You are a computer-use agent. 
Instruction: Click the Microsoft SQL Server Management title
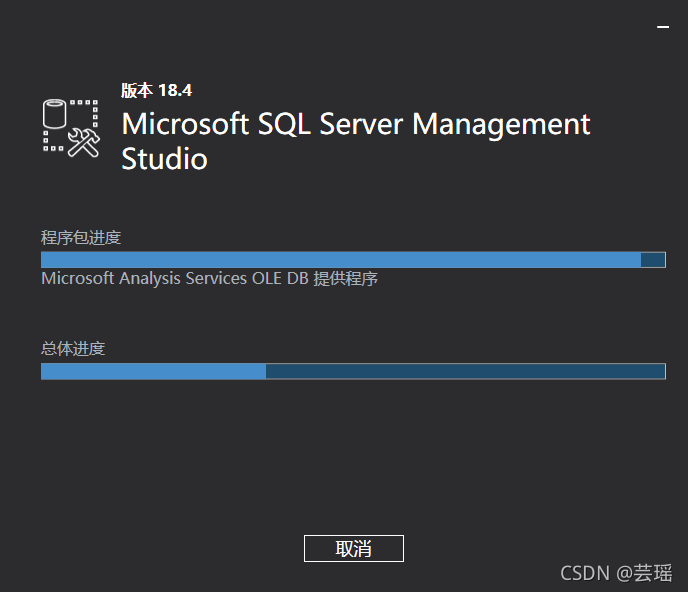click(355, 124)
